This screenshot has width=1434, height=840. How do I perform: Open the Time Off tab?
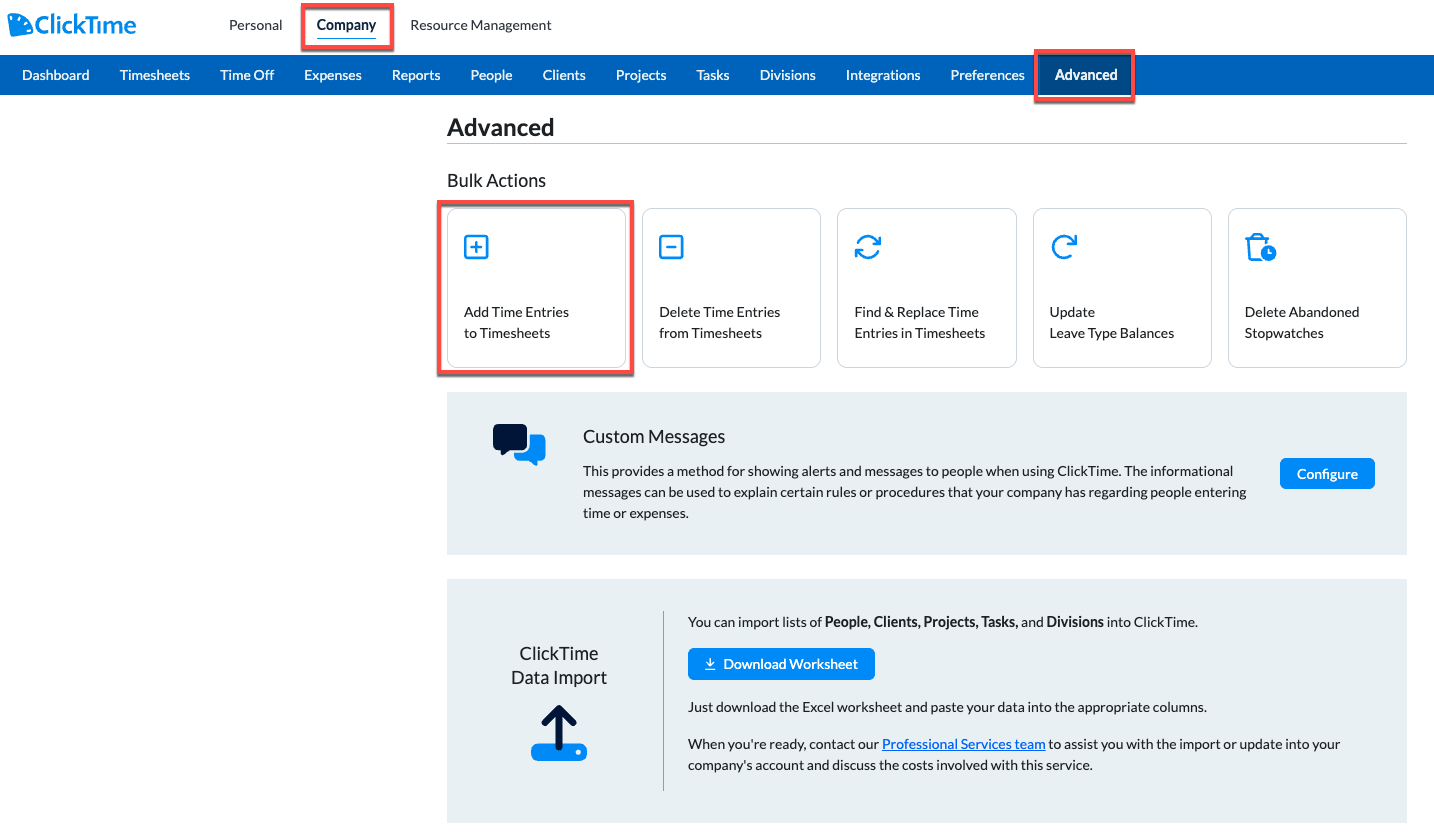coord(247,75)
